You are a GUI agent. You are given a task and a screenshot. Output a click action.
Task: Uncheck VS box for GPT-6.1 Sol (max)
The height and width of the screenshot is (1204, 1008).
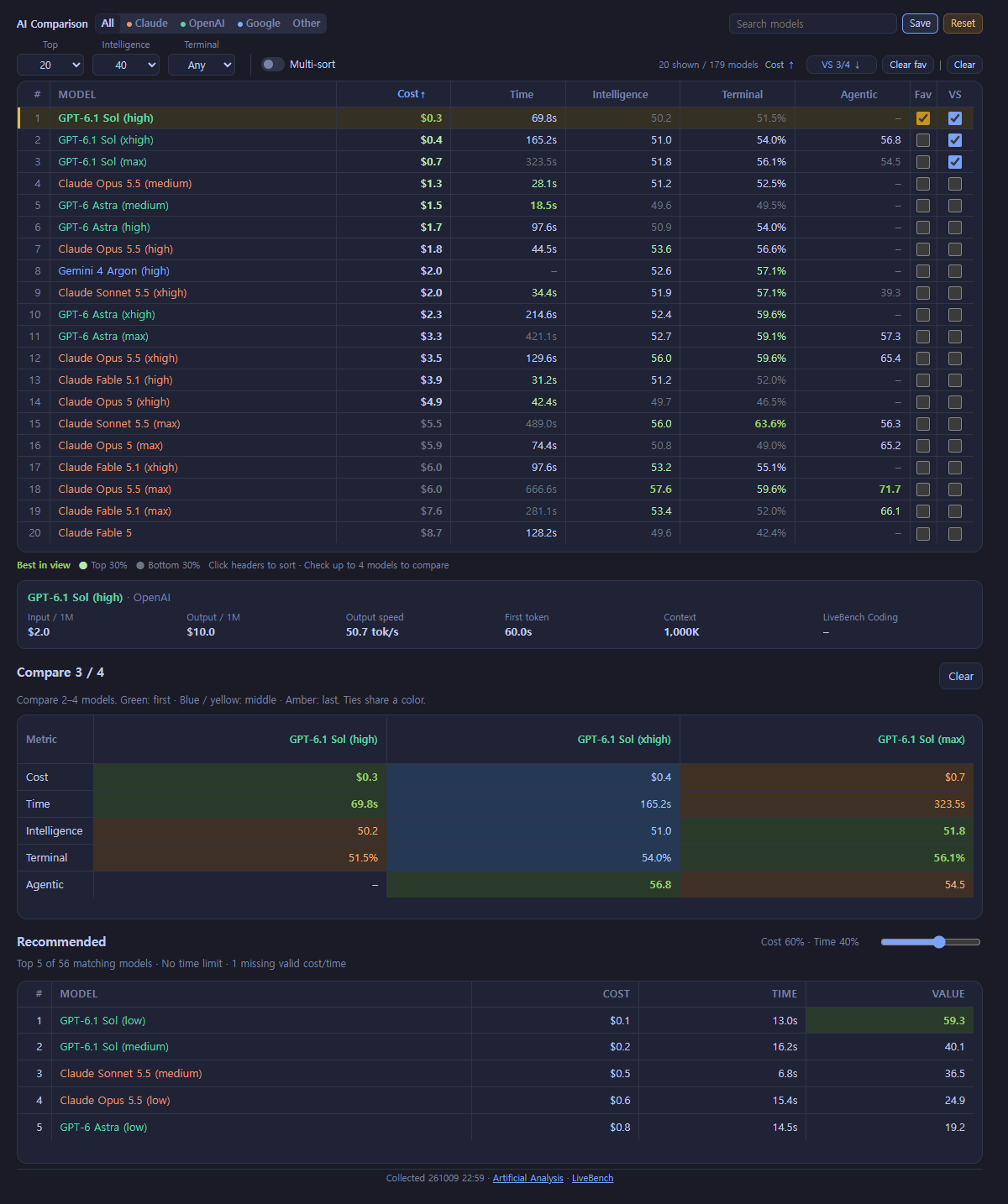pyautogui.click(x=955, y=162)
